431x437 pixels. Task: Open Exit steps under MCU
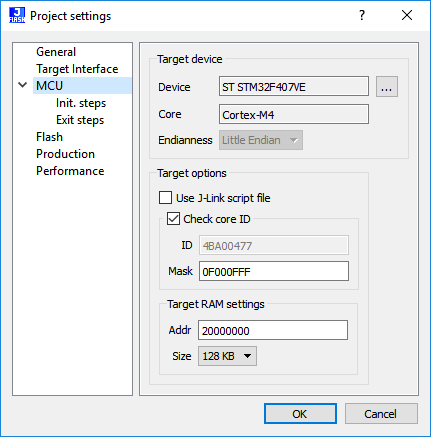pyautogui.click(x=80, y=120)
